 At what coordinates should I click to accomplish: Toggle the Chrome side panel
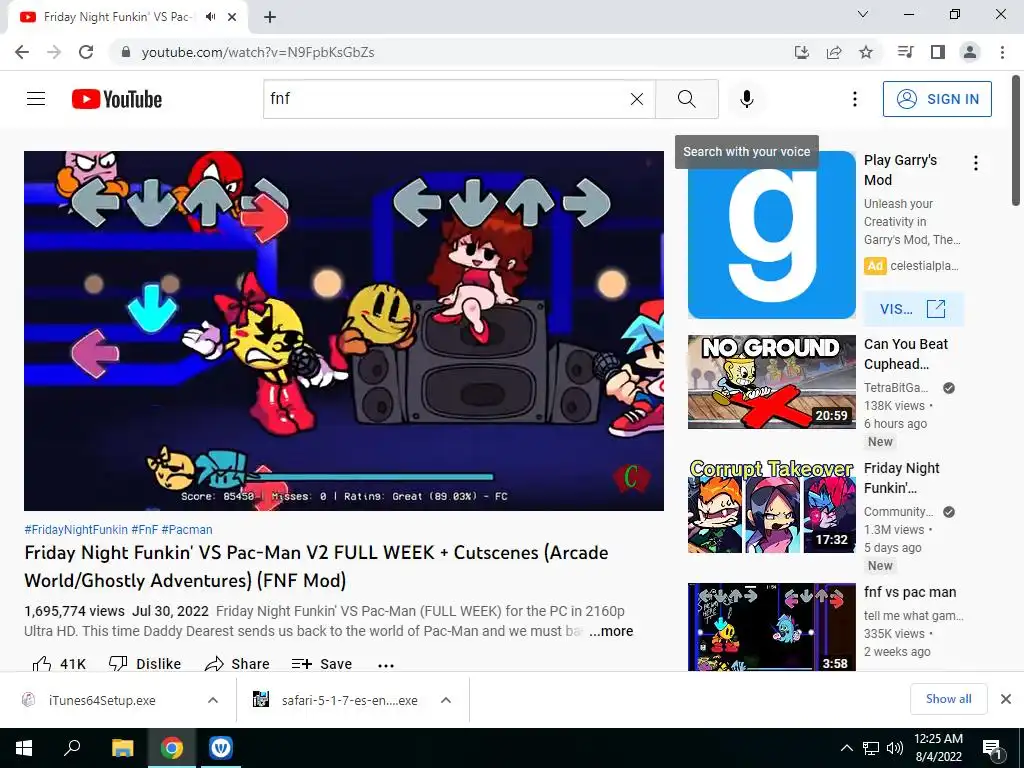[938, 52]
